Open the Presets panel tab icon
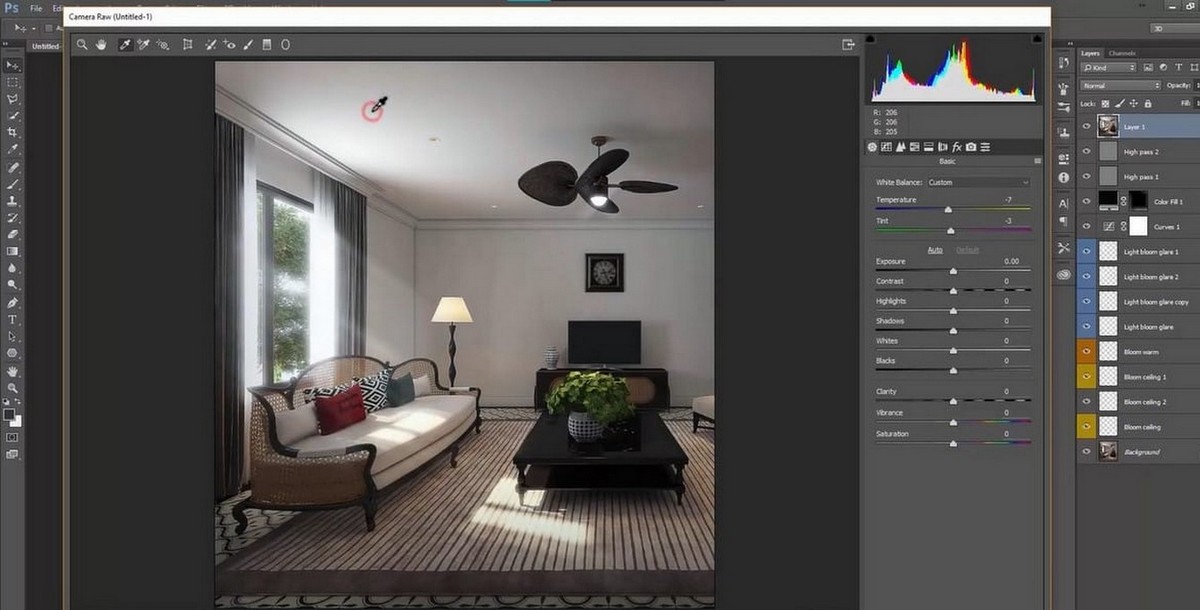The width and height of the screenshot is (1200, 610). pos(985,147)
